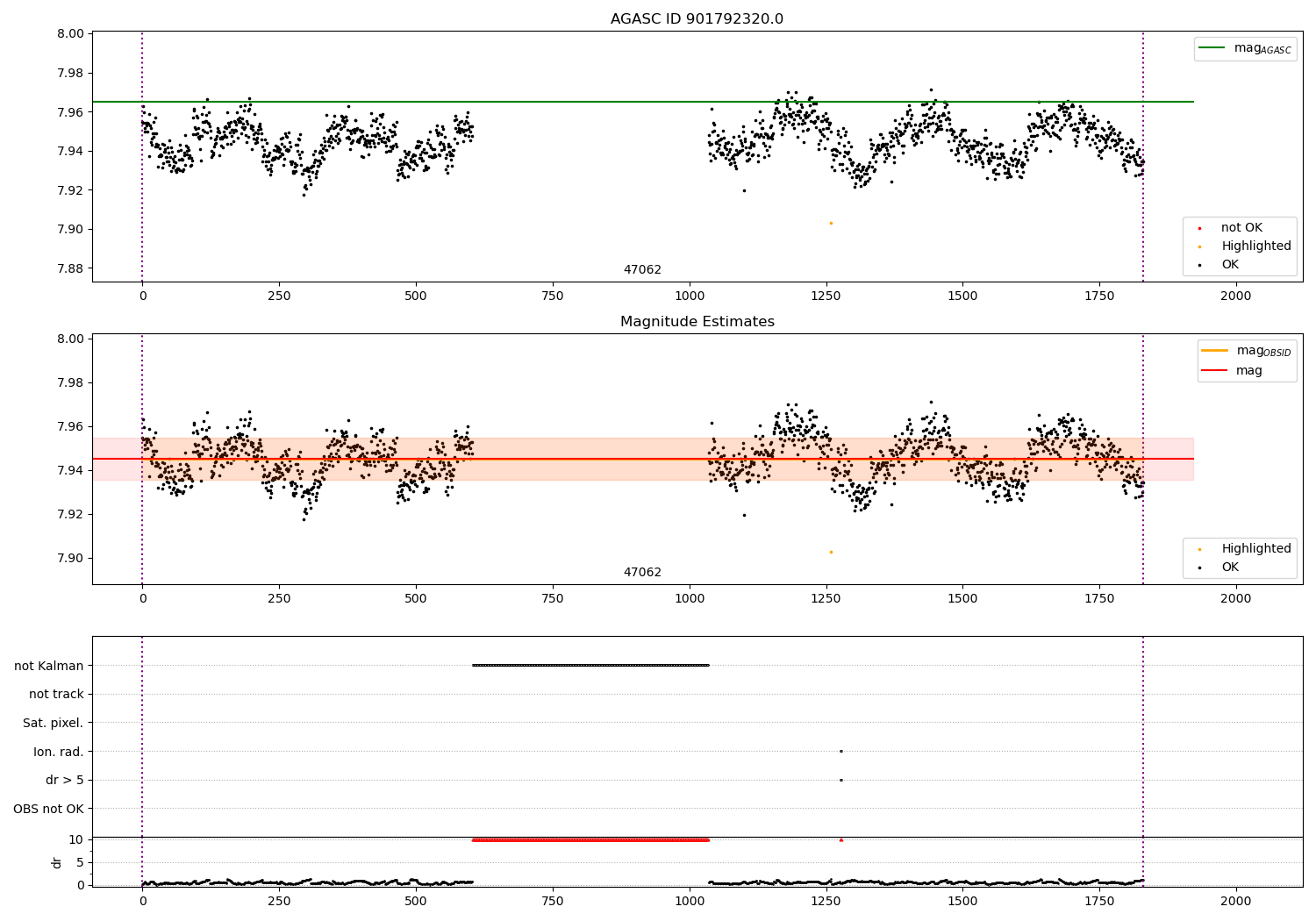
Task: Click the 'Ion. rad.' row label
Action: 59,752
